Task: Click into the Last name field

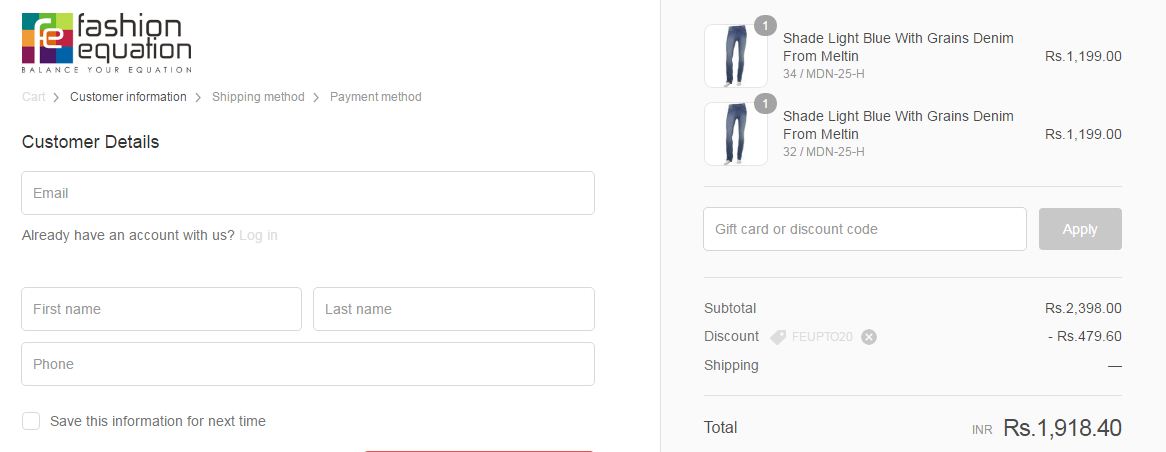Action: pos(454,309)
